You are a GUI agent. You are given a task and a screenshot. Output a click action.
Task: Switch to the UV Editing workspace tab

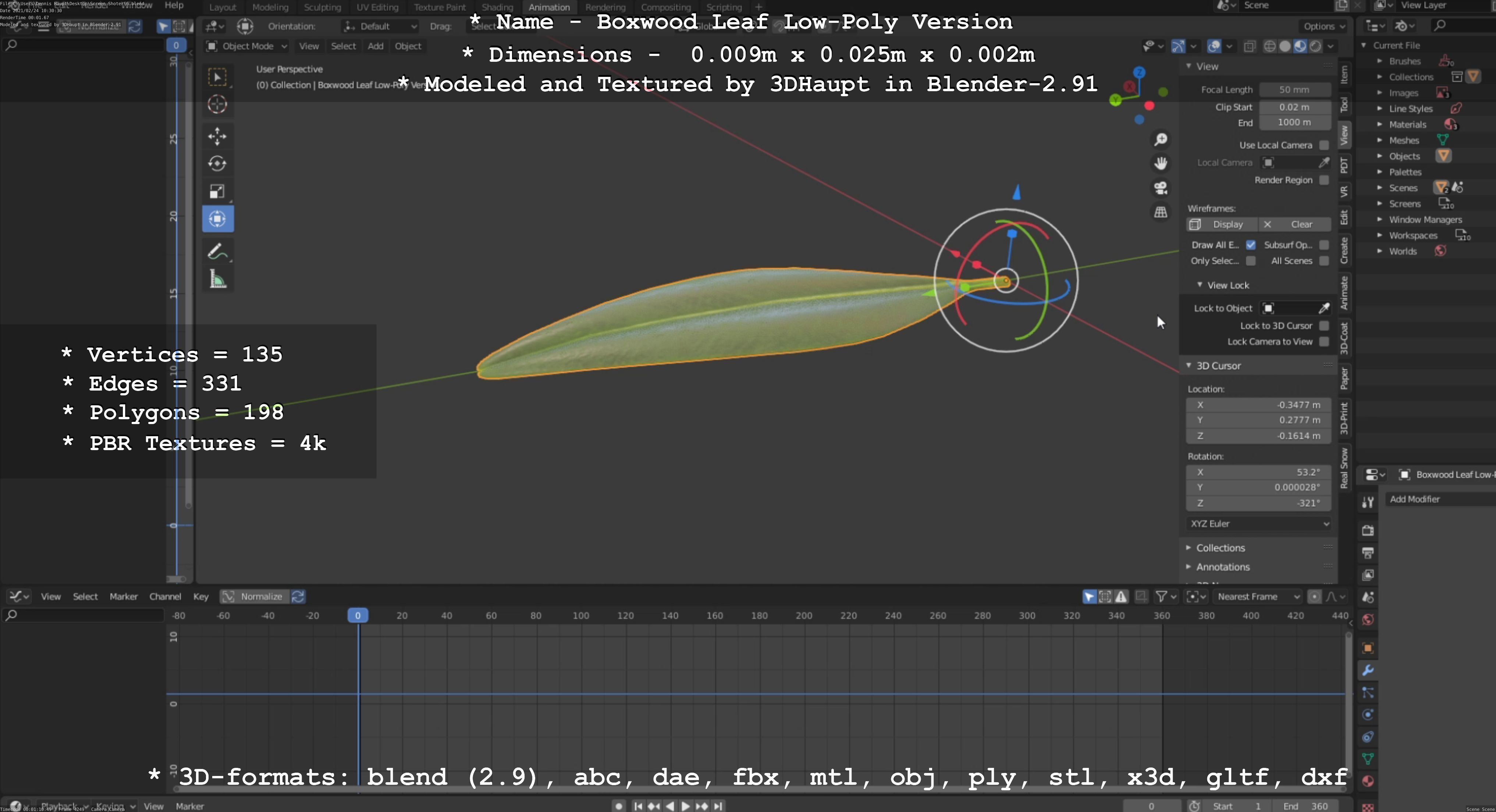click(377, 8)
